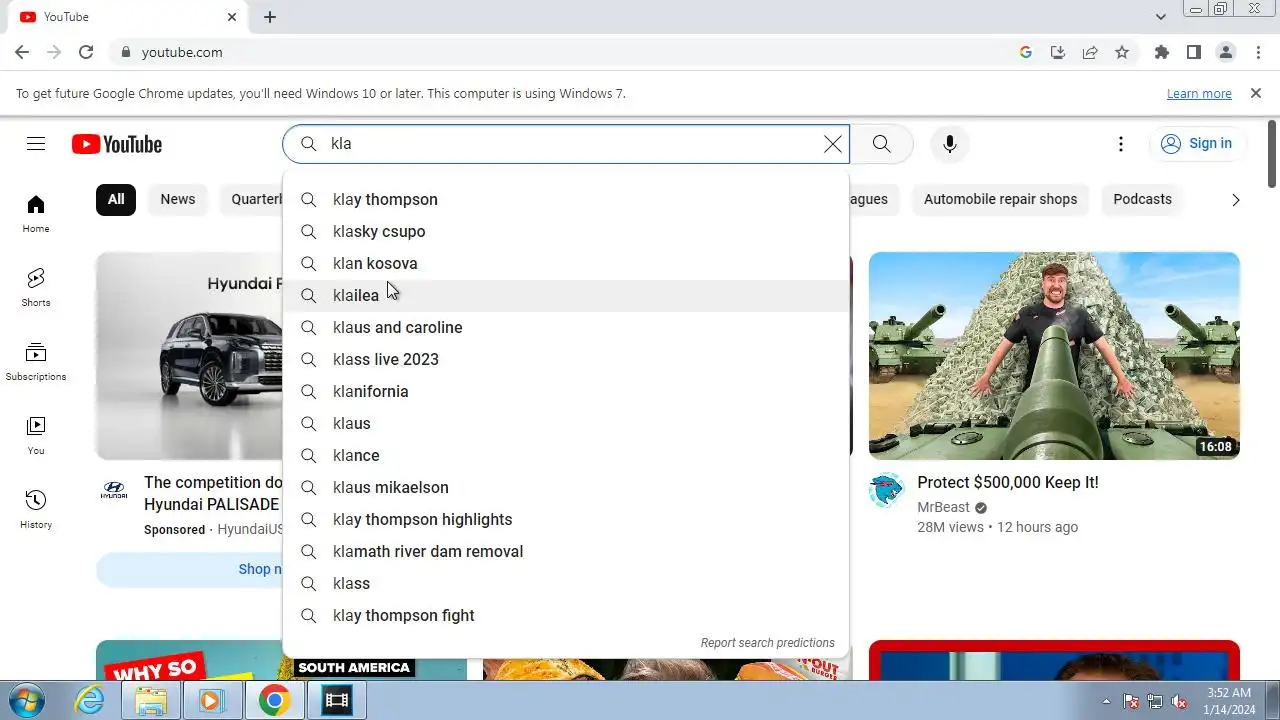Click the taskbar volume speaker icon
Screen dimensions: 1280x720
pyautogui.click(x=1180, y=701)
